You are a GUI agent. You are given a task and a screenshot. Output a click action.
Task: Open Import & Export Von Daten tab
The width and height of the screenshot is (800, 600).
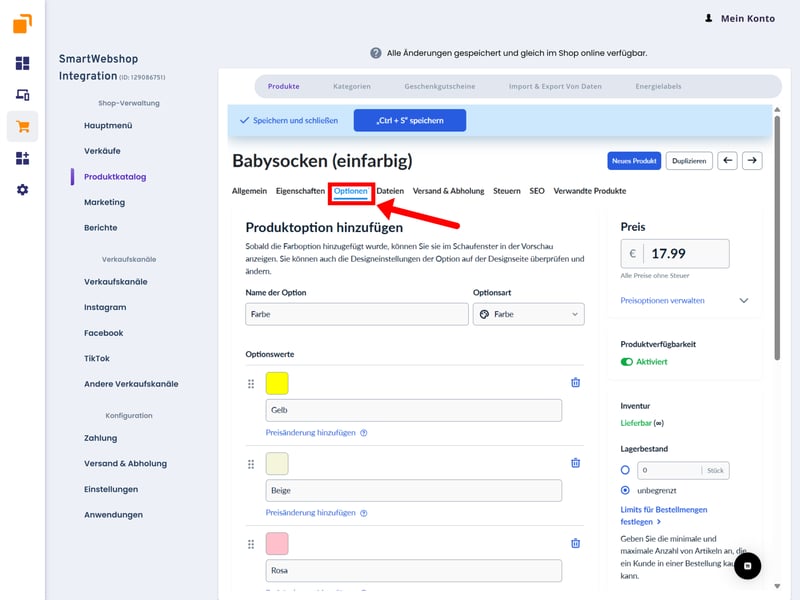555,86
